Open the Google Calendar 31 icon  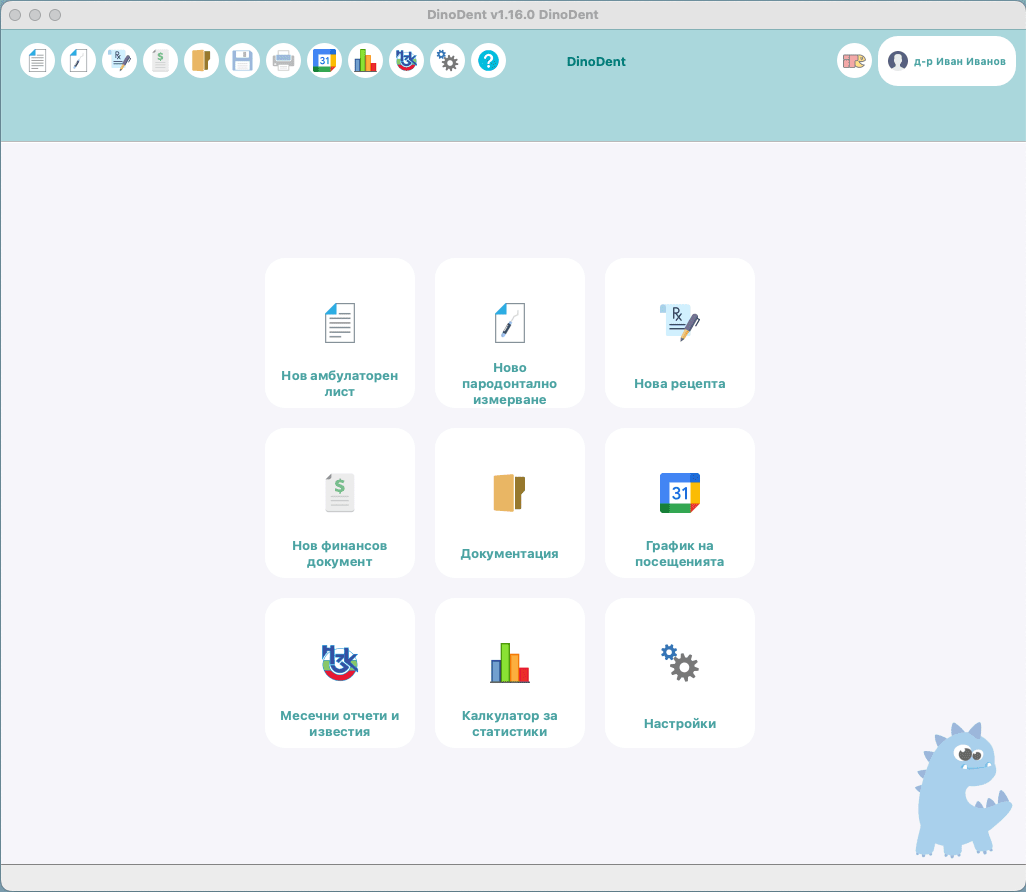(324, 61)
